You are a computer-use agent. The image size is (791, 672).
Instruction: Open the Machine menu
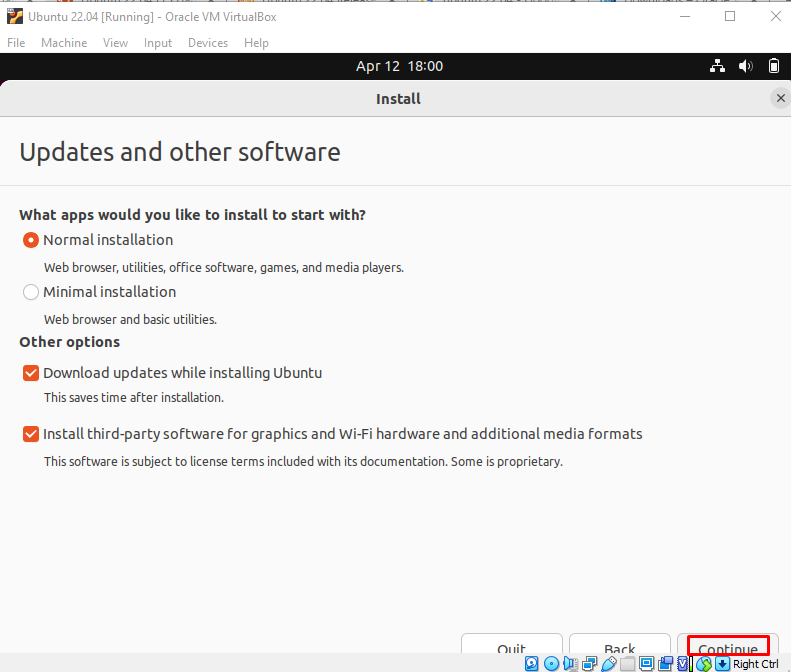(x=64, y=43)
